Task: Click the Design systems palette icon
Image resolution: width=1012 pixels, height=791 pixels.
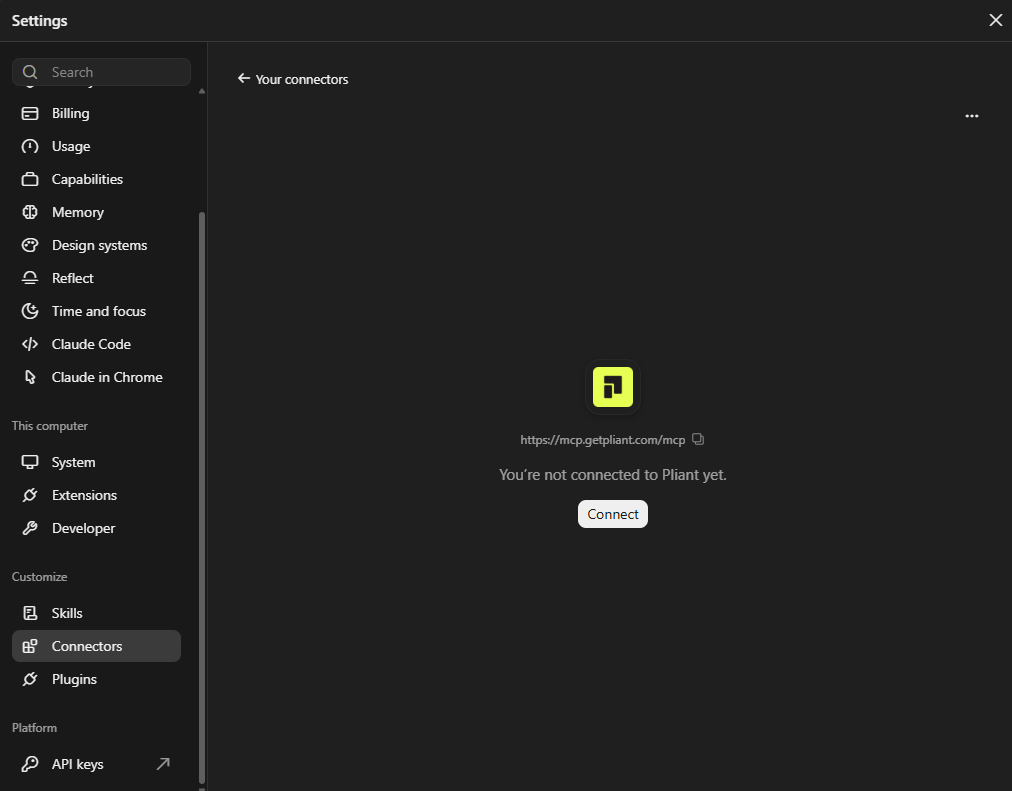Action: [x=30, y=245]
